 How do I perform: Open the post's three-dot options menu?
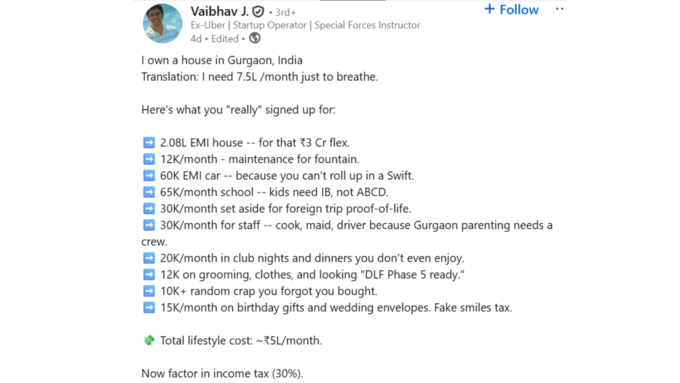tap(559, 9)
